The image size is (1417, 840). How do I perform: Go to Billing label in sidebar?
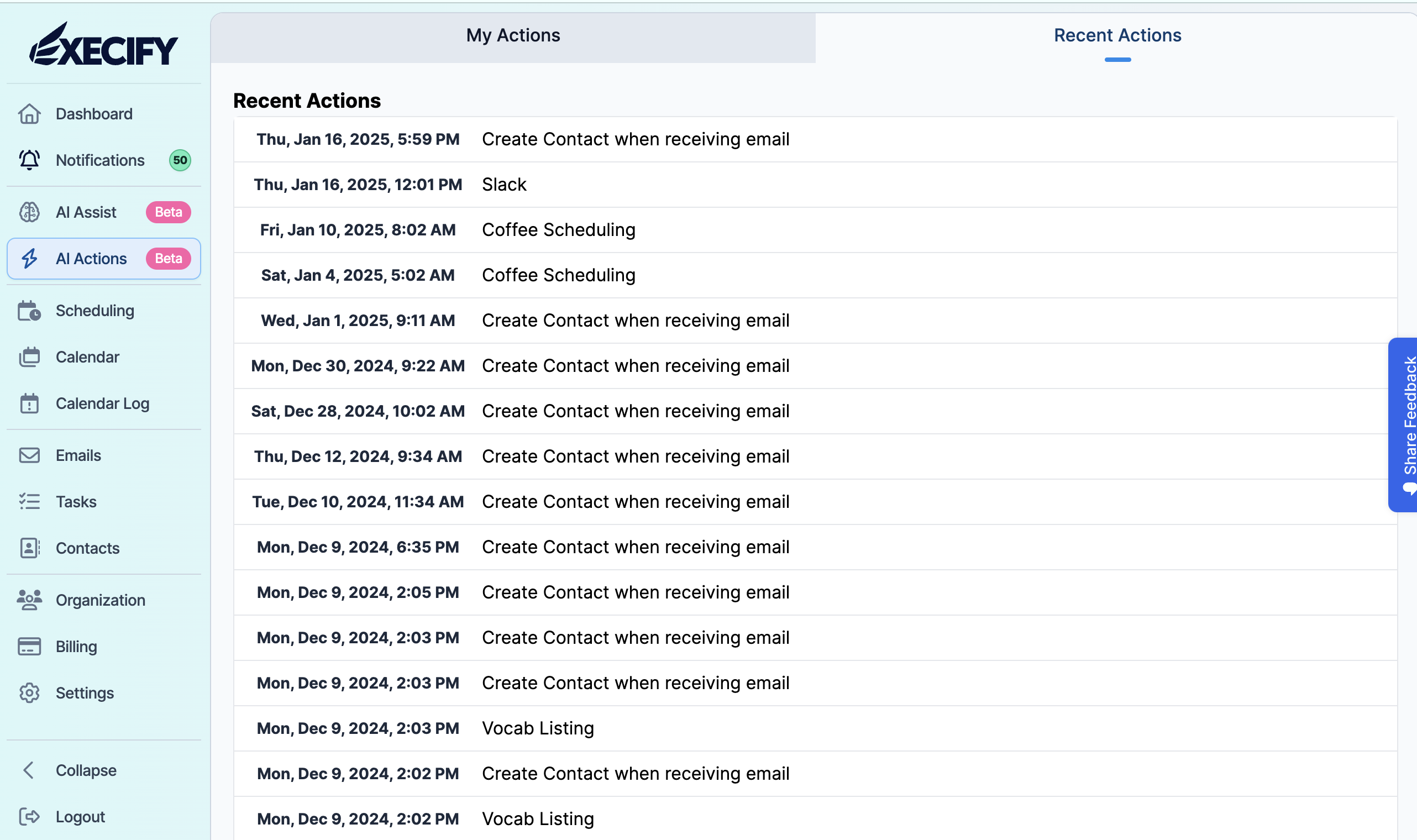tap(76, 647)
